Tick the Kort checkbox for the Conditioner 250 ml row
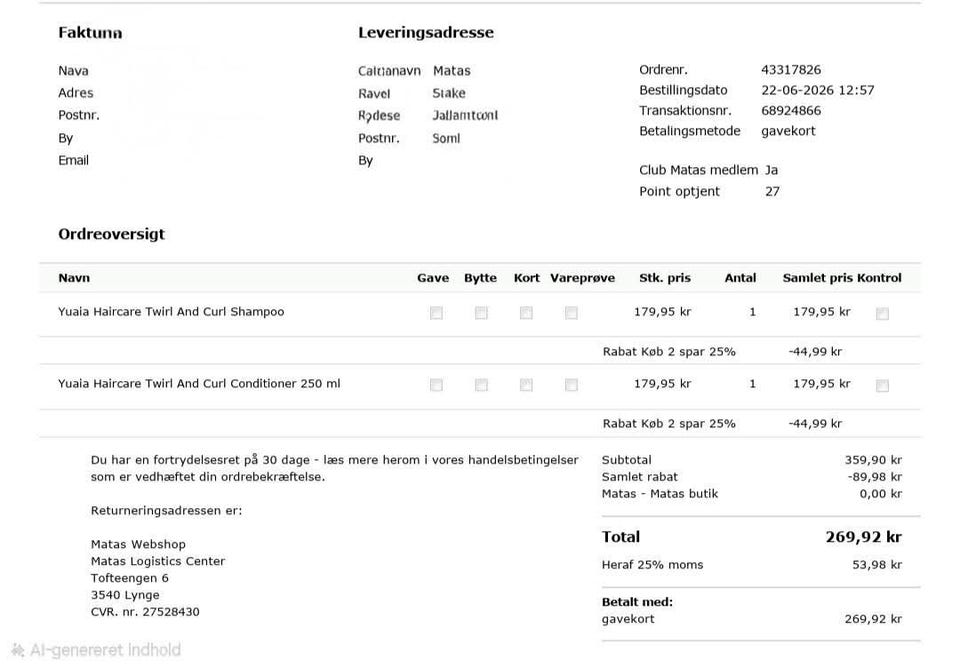Image resolution: width=960 pixels, height=668 pixels. [x=526, y=385]
